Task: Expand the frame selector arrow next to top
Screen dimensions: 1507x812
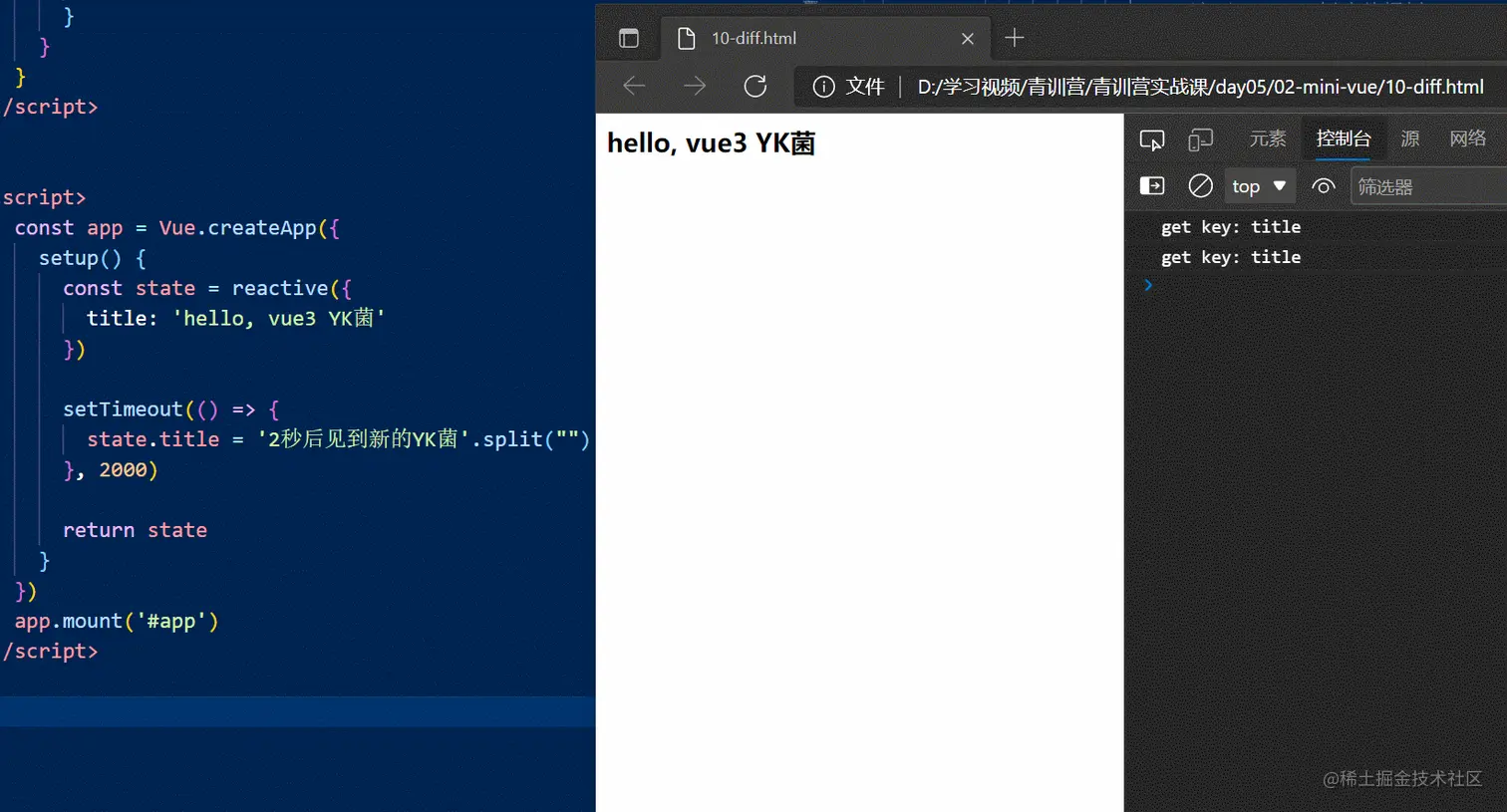Action: tap(1281, 185)
